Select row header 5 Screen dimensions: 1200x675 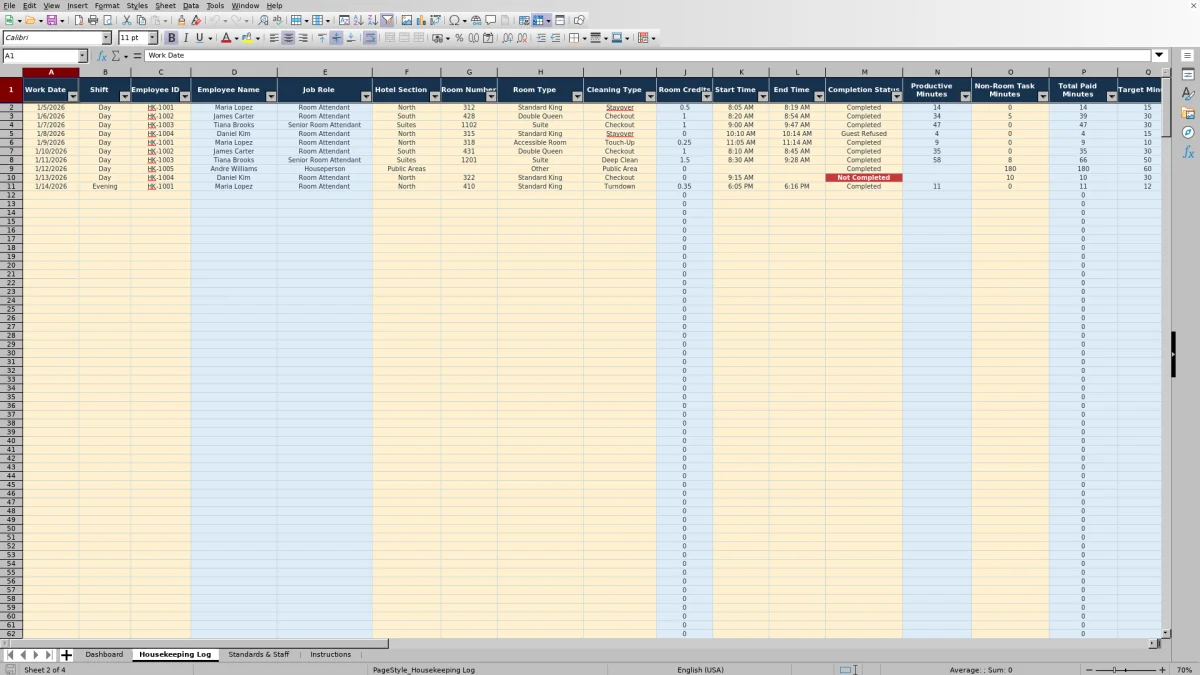click(x=11, y=134)
